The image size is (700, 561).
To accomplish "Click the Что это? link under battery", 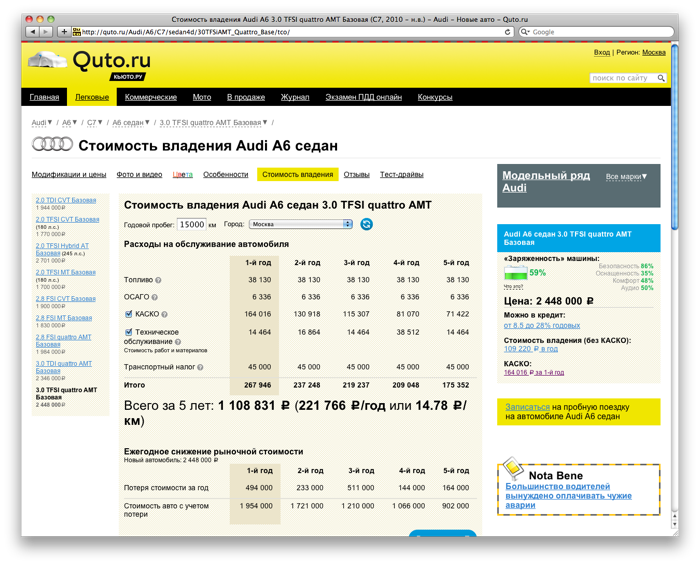I will (x=513, y=287).
